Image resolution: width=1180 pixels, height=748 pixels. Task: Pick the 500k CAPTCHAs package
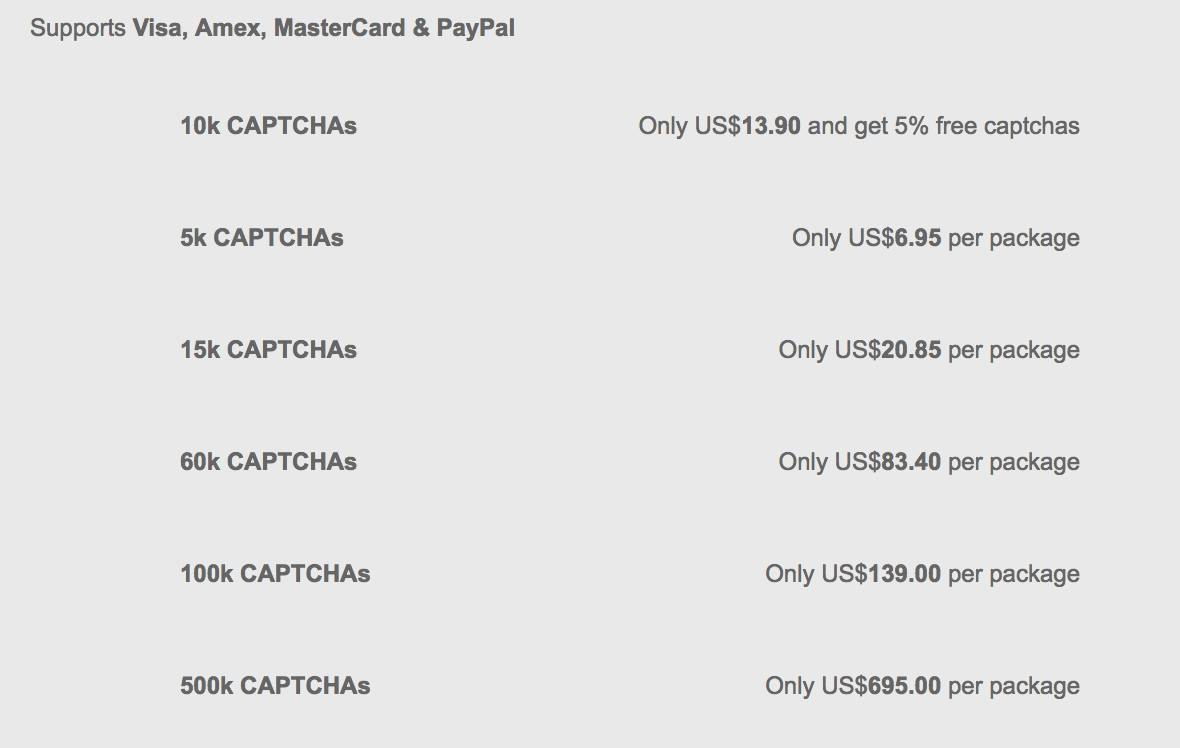[275, 686]
